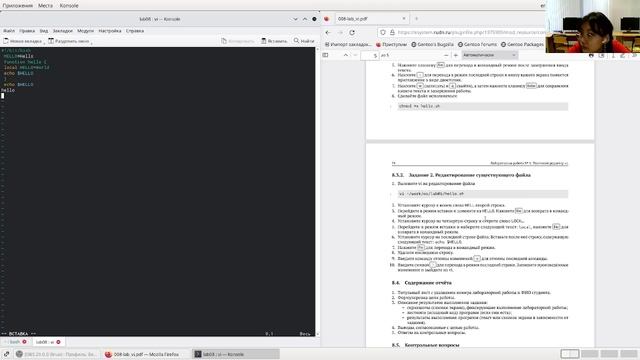Open the Gentoo Packages bookmark
The width and height of the screenshot is (640, 360).
point(522,44)
